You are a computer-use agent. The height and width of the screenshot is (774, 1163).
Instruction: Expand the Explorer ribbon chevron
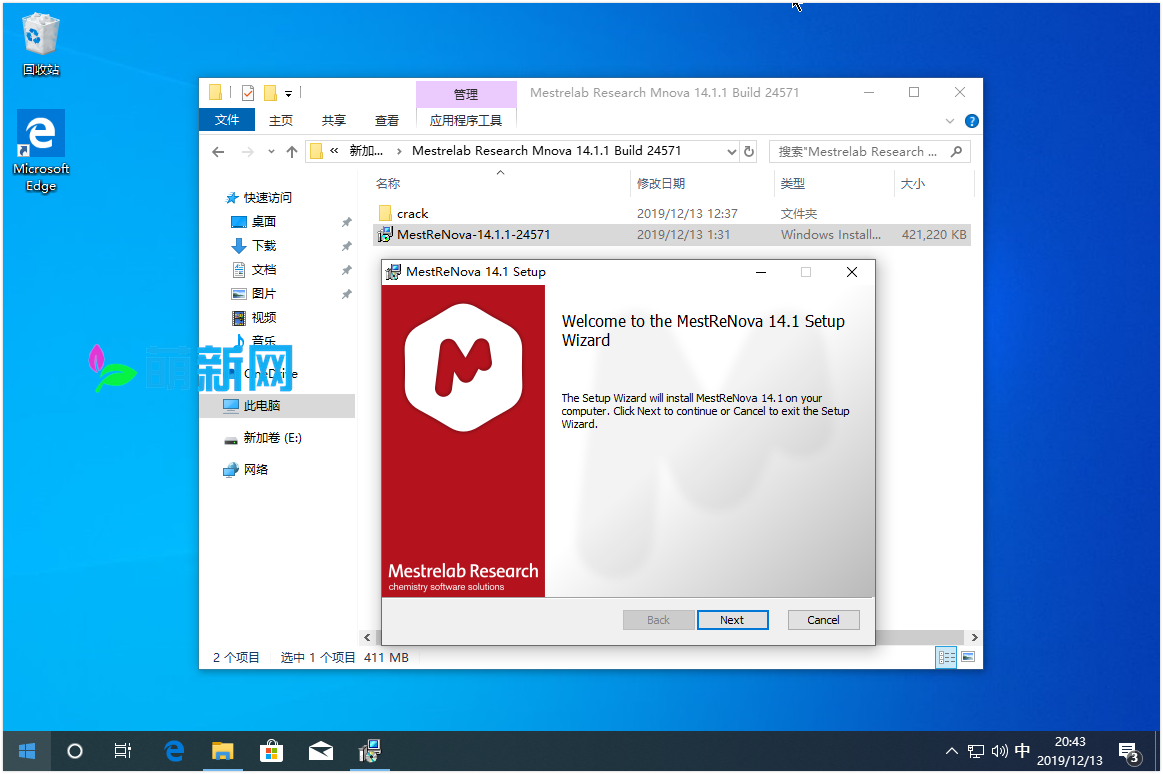949,121
